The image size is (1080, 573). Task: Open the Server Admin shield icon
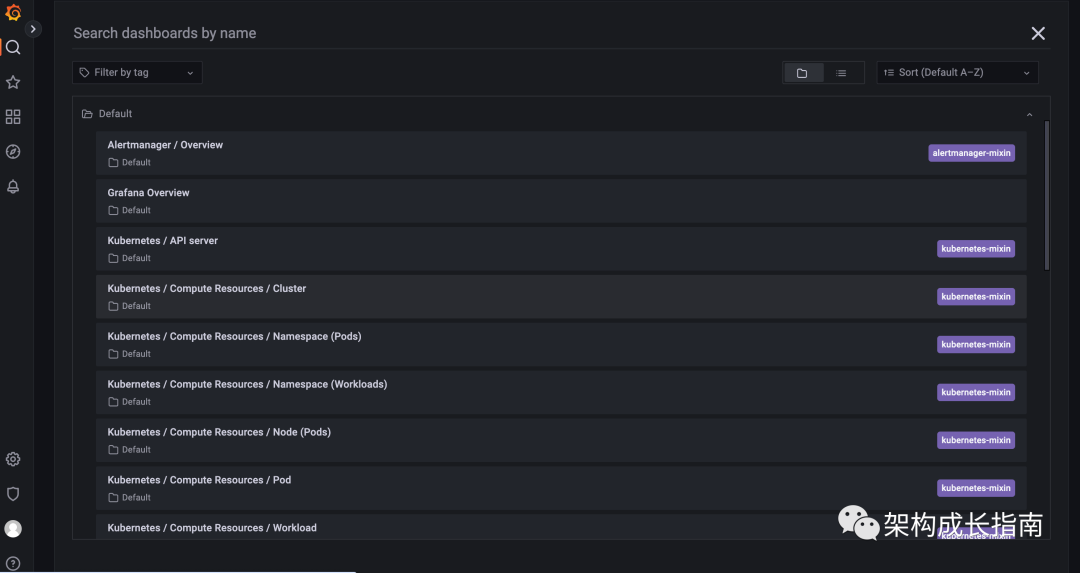point(13,494)
